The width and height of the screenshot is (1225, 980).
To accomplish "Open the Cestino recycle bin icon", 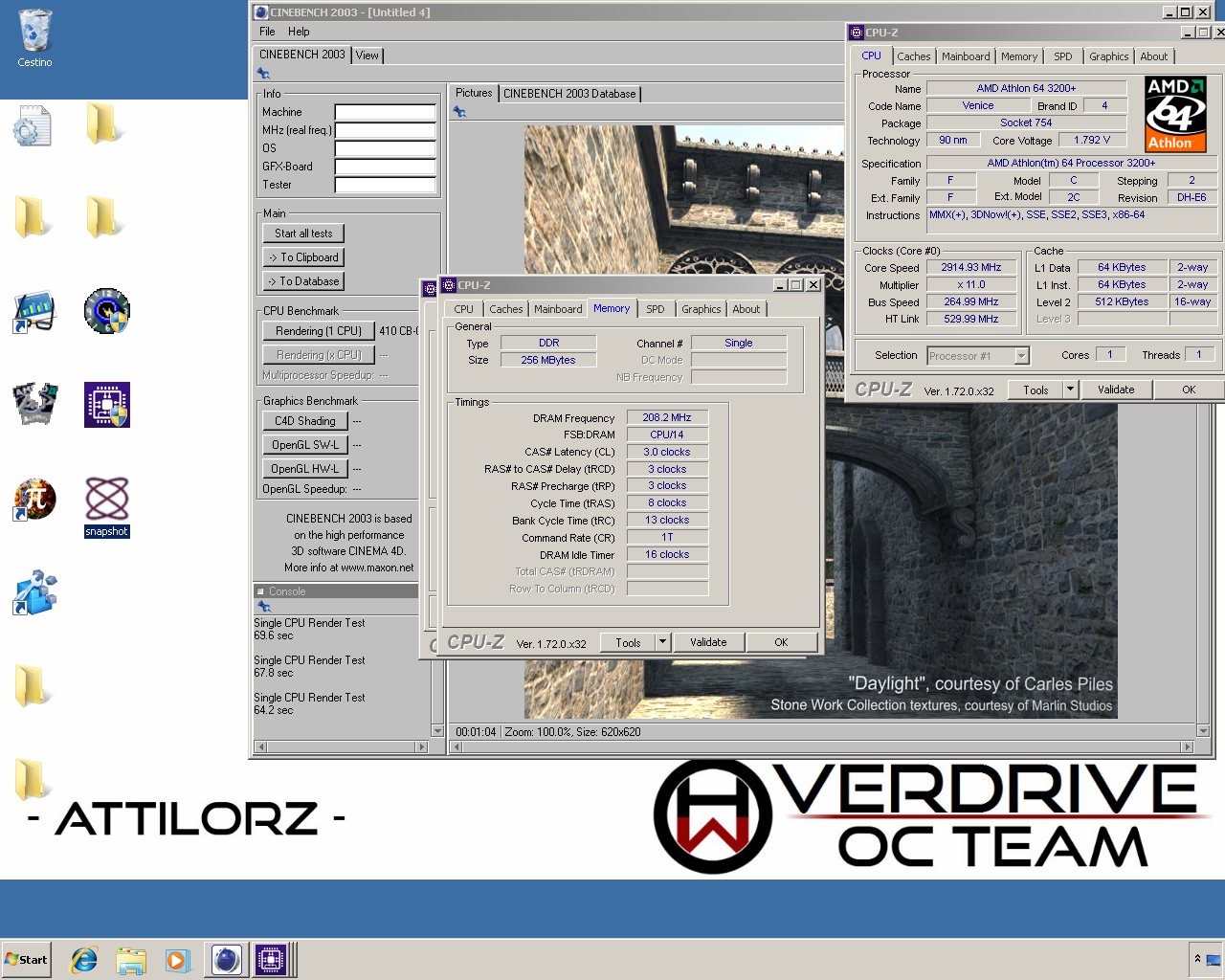I will click(34, 38).
